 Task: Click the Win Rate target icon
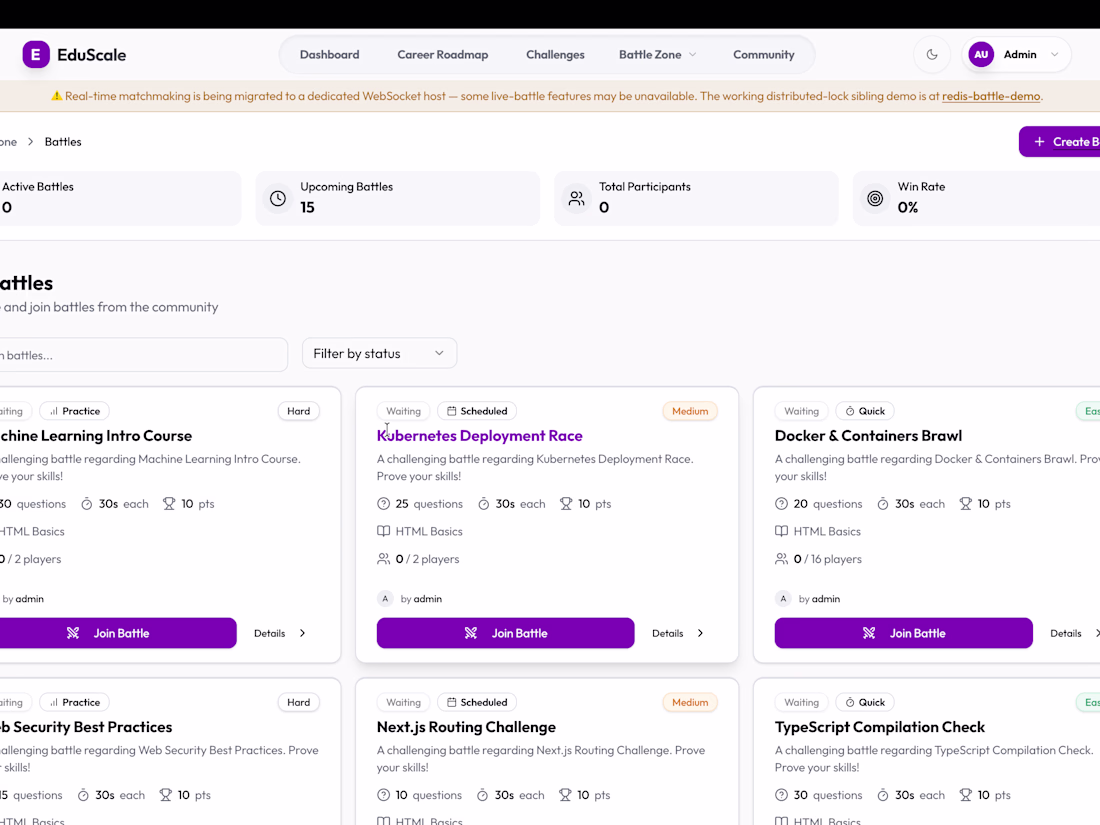click(x=875, y=199)
